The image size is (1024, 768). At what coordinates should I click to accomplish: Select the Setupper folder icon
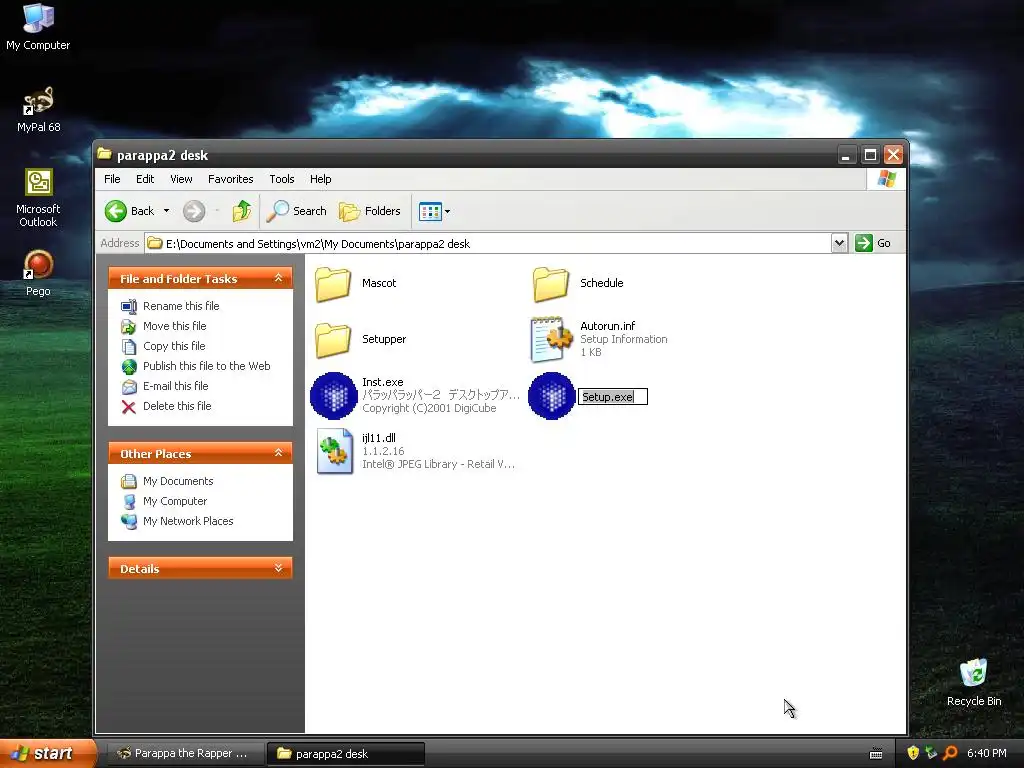pyautogui.click(x=333, y=340)
